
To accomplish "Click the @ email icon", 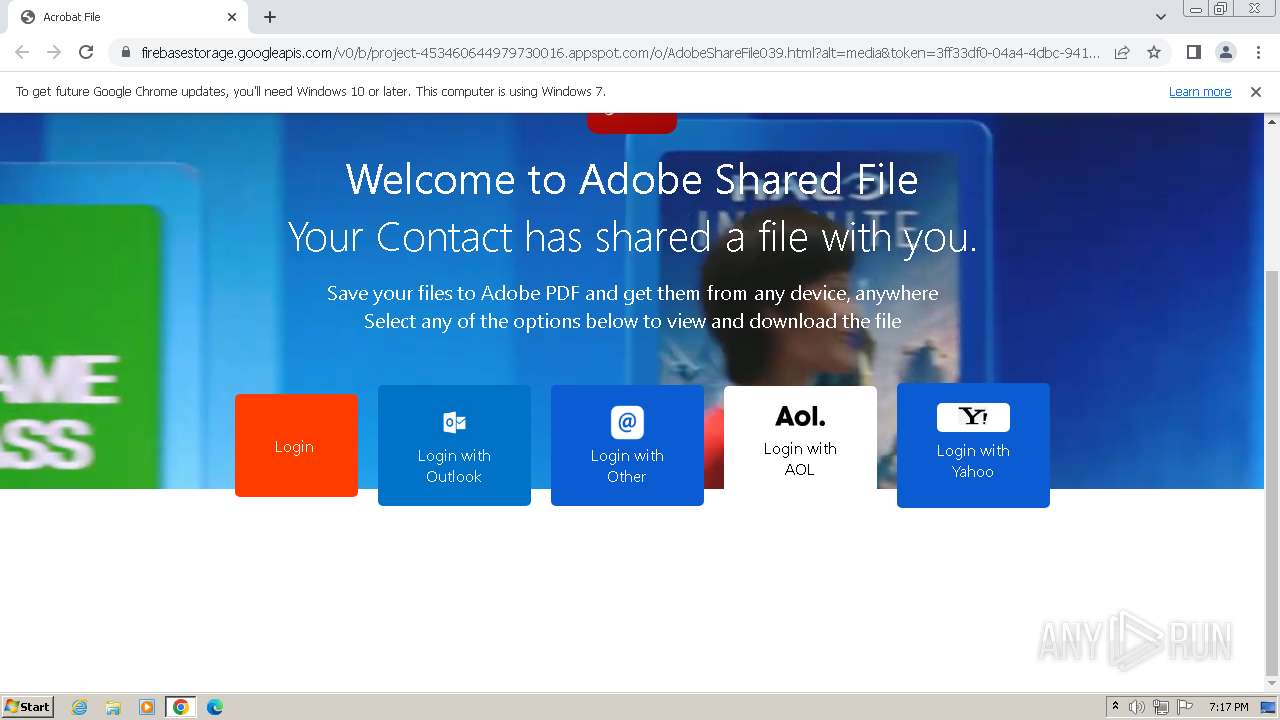I will coord(627,422).
